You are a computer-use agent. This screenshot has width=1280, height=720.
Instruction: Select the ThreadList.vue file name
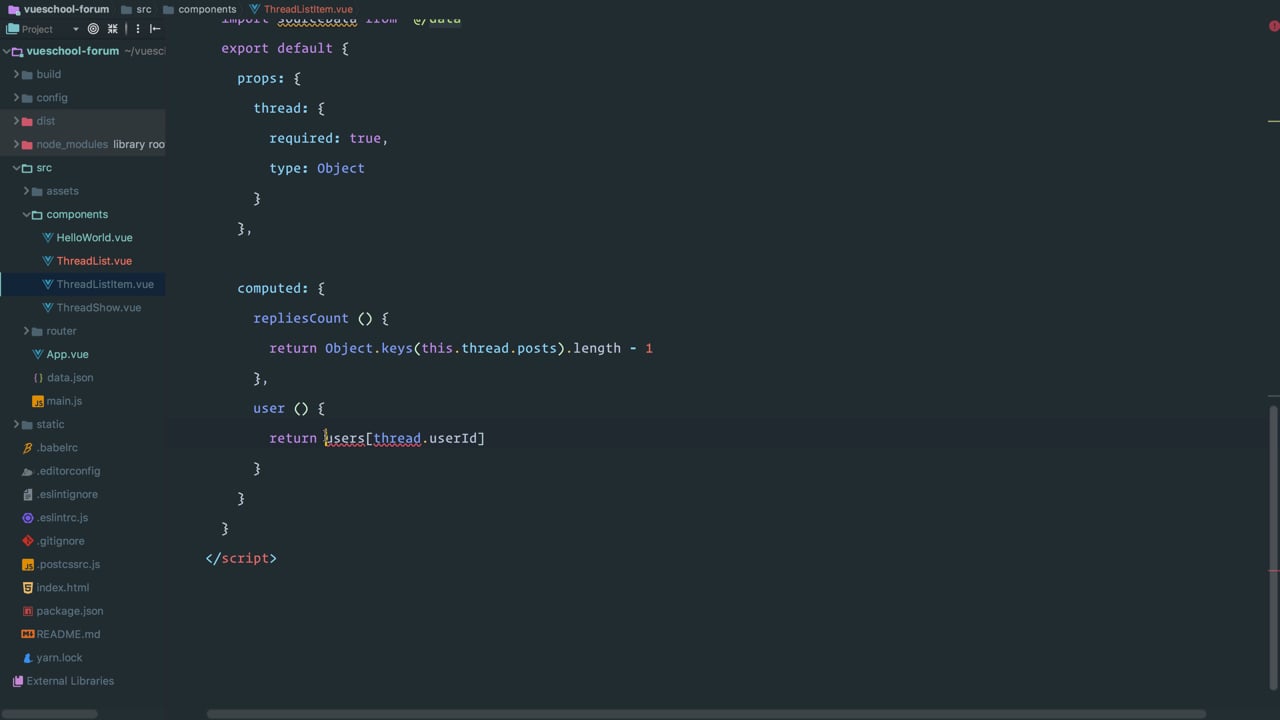pos(94,261)
